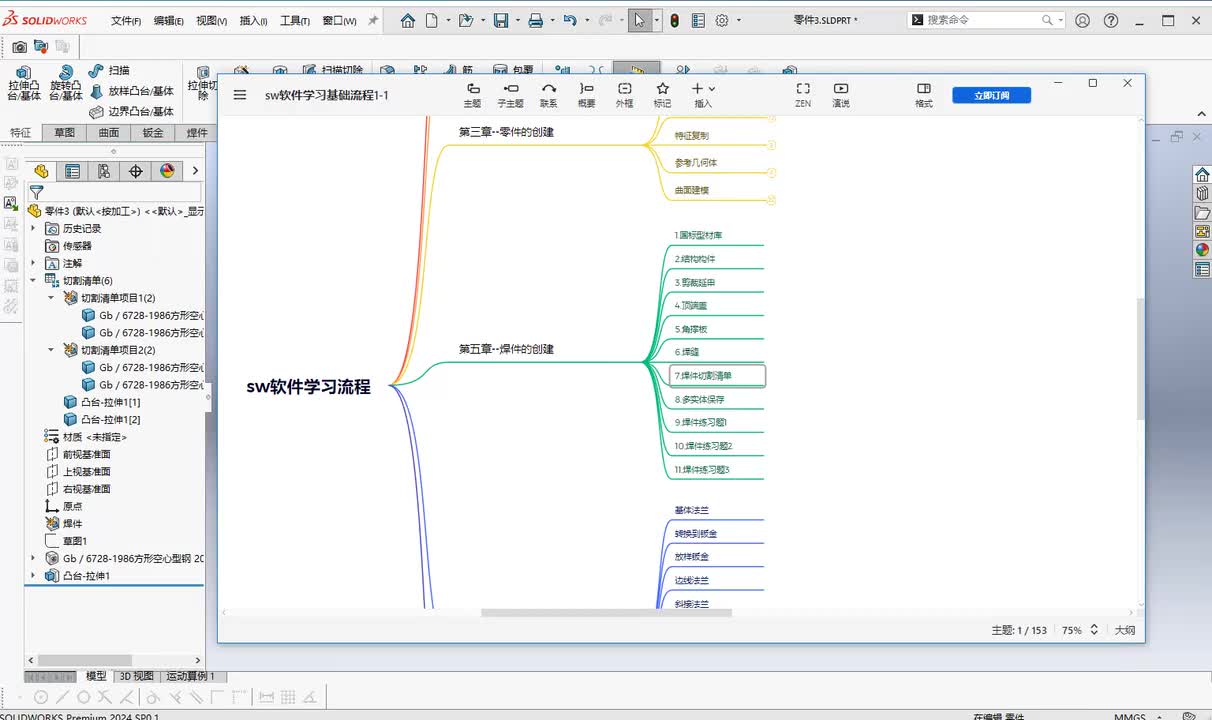Open the ConfigurationManager tab

coord(104,171)
